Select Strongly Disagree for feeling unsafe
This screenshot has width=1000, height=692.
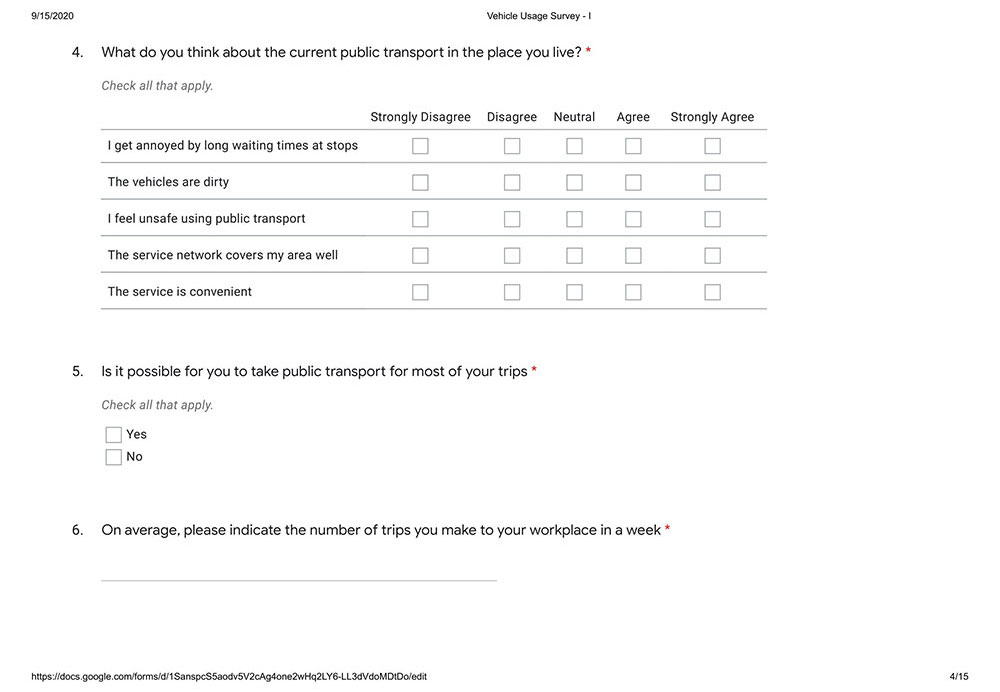point(420,219)
